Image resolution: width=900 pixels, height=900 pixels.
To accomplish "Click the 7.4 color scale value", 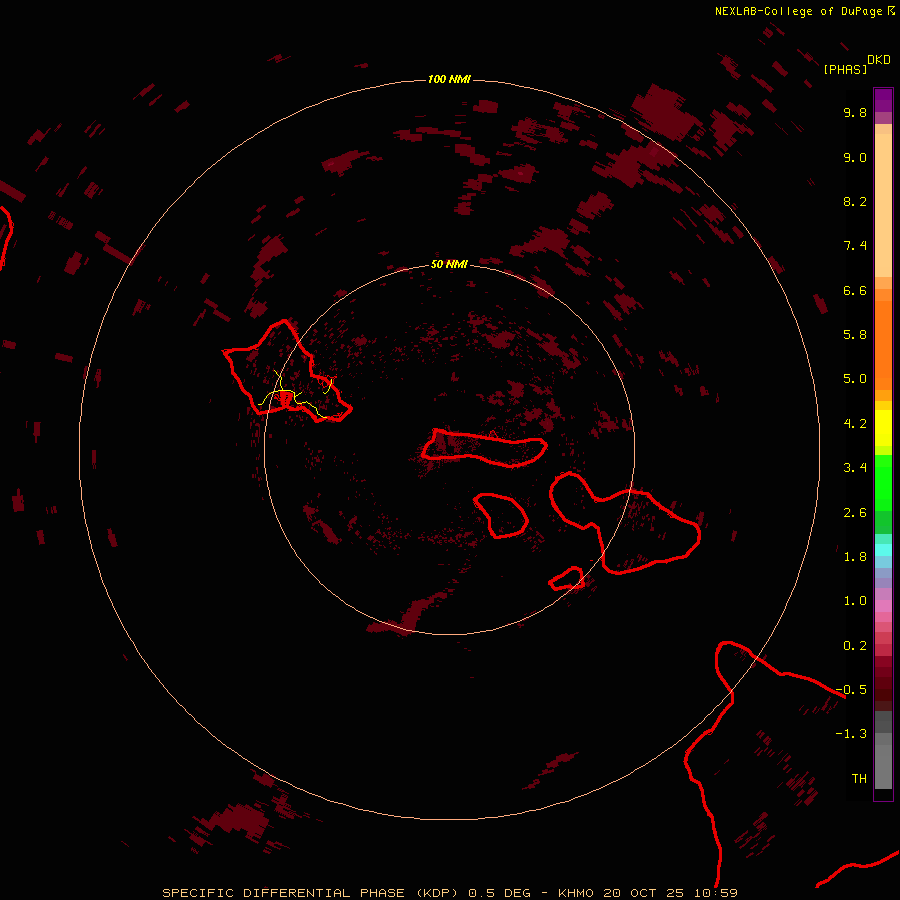I will coord(855,246).
